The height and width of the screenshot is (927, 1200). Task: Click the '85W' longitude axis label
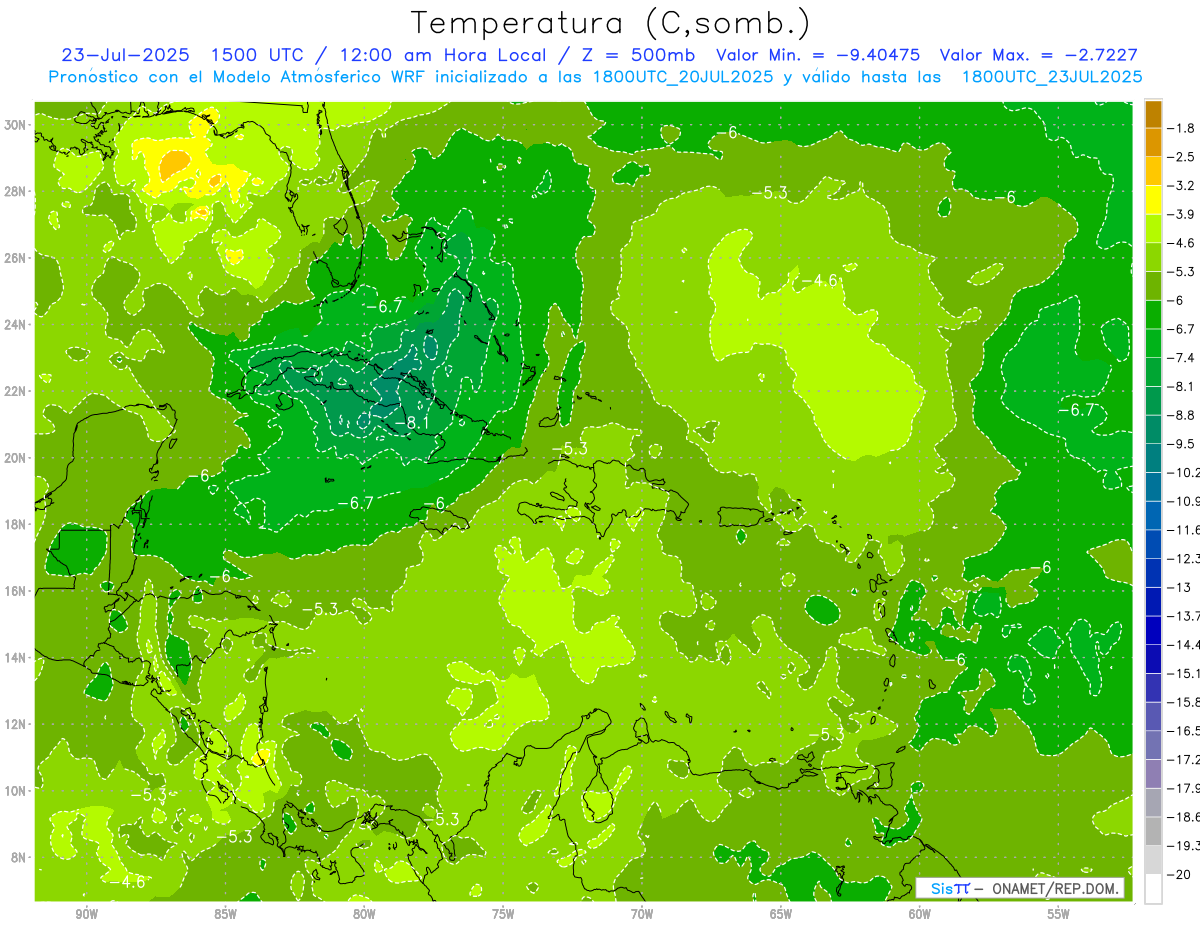pyautogui.click(x=225, y=915)
